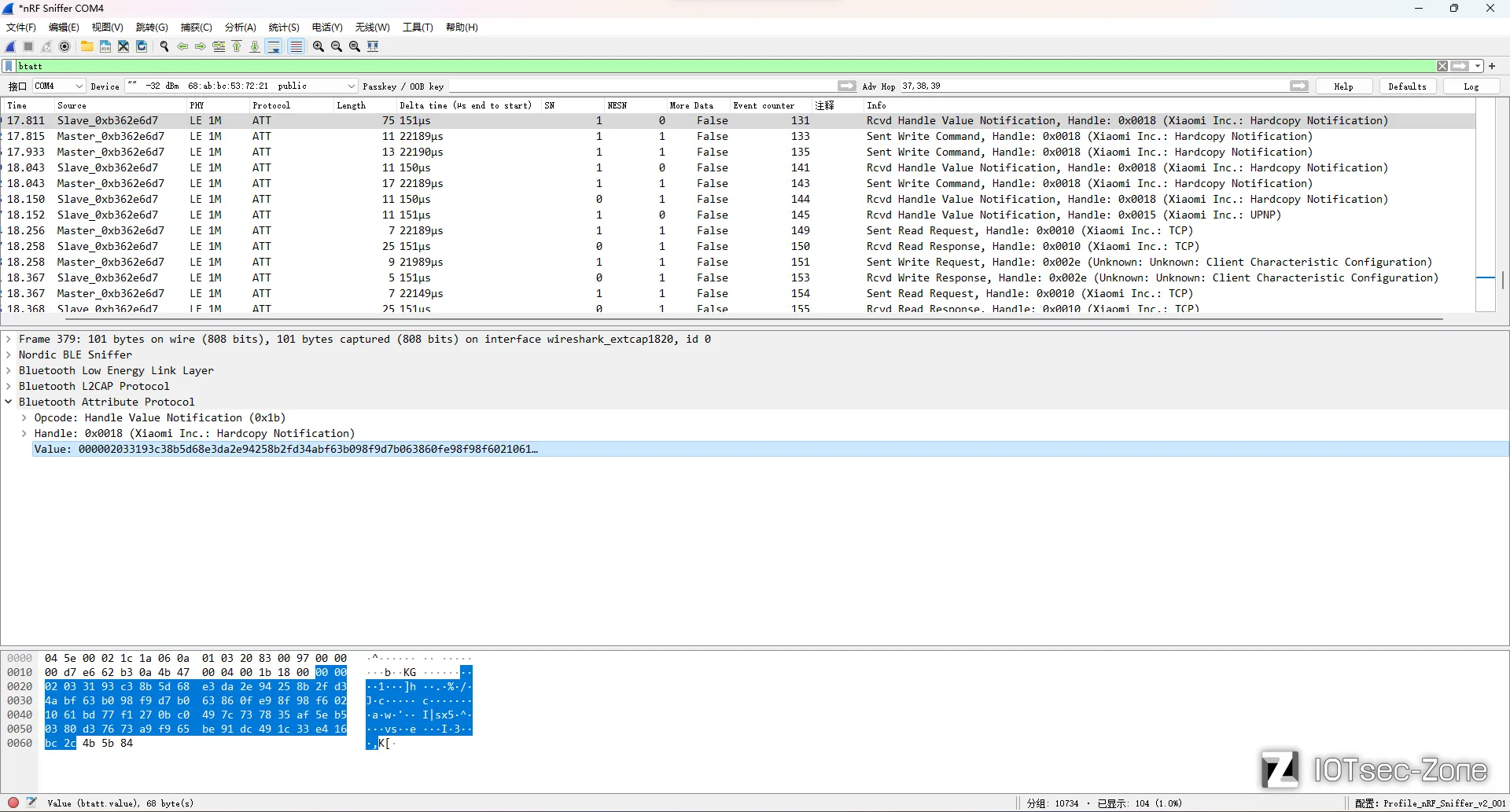Screen dimensions: 1510x812
Task: Save the capture file
Action: coord(105,46)
